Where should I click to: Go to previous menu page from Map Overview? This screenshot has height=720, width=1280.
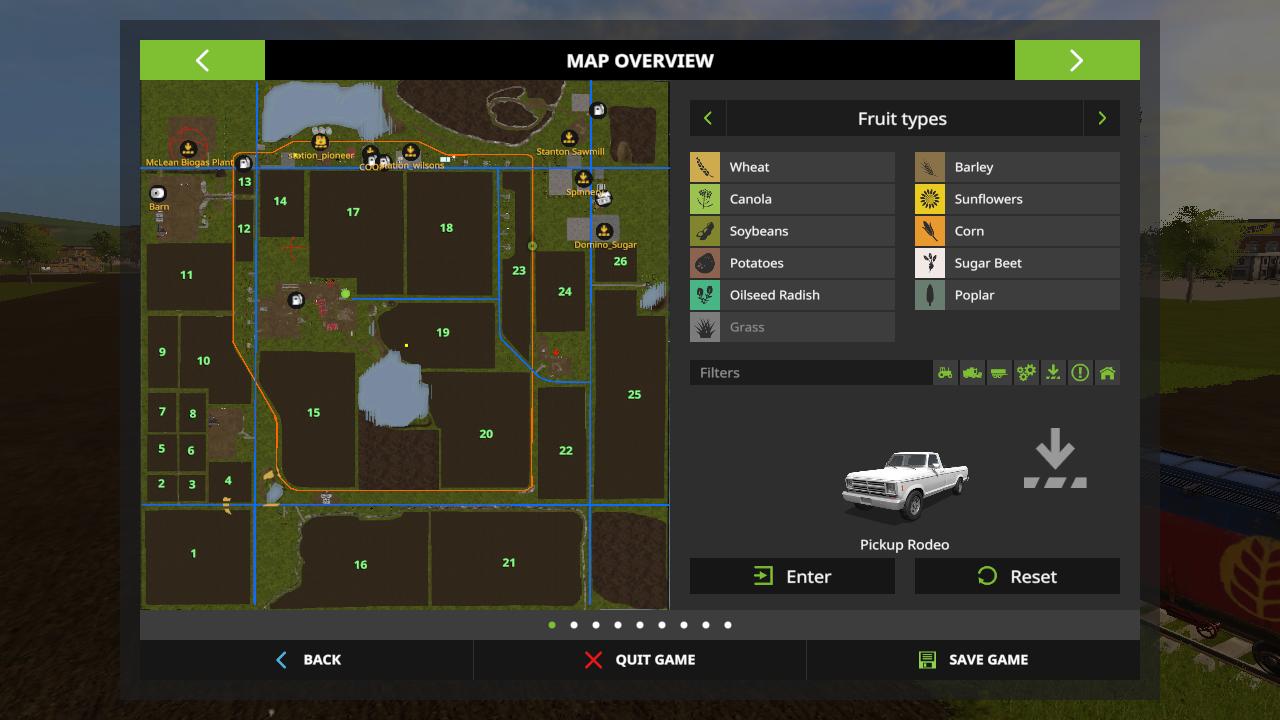(x=202, y=60)
